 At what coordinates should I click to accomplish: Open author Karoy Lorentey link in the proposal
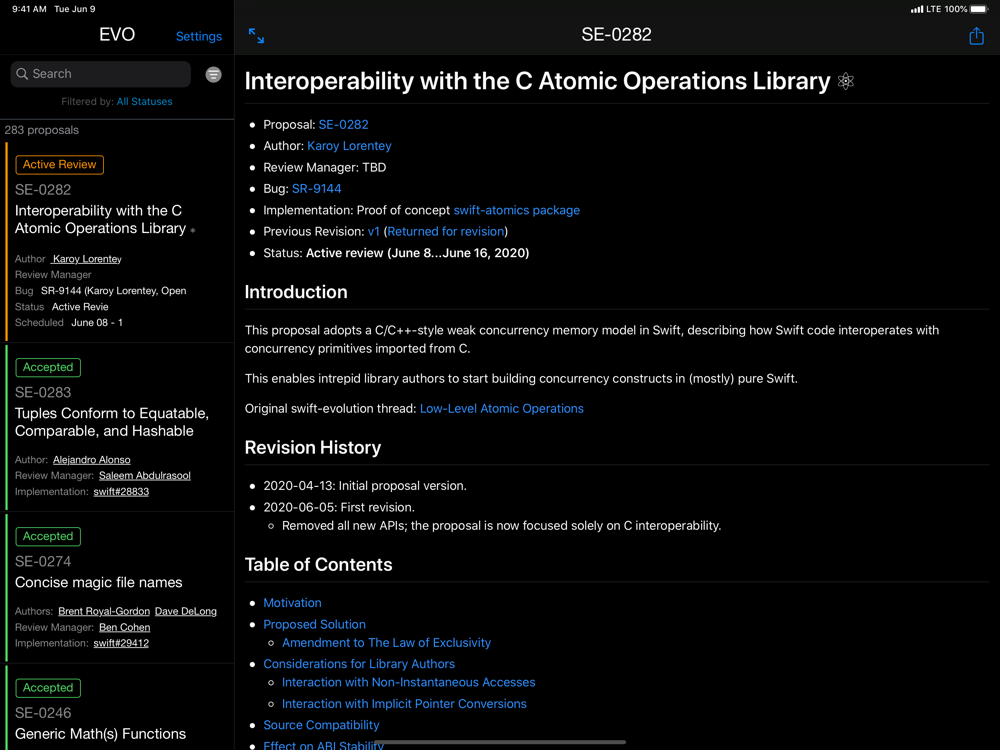point(349,146)
